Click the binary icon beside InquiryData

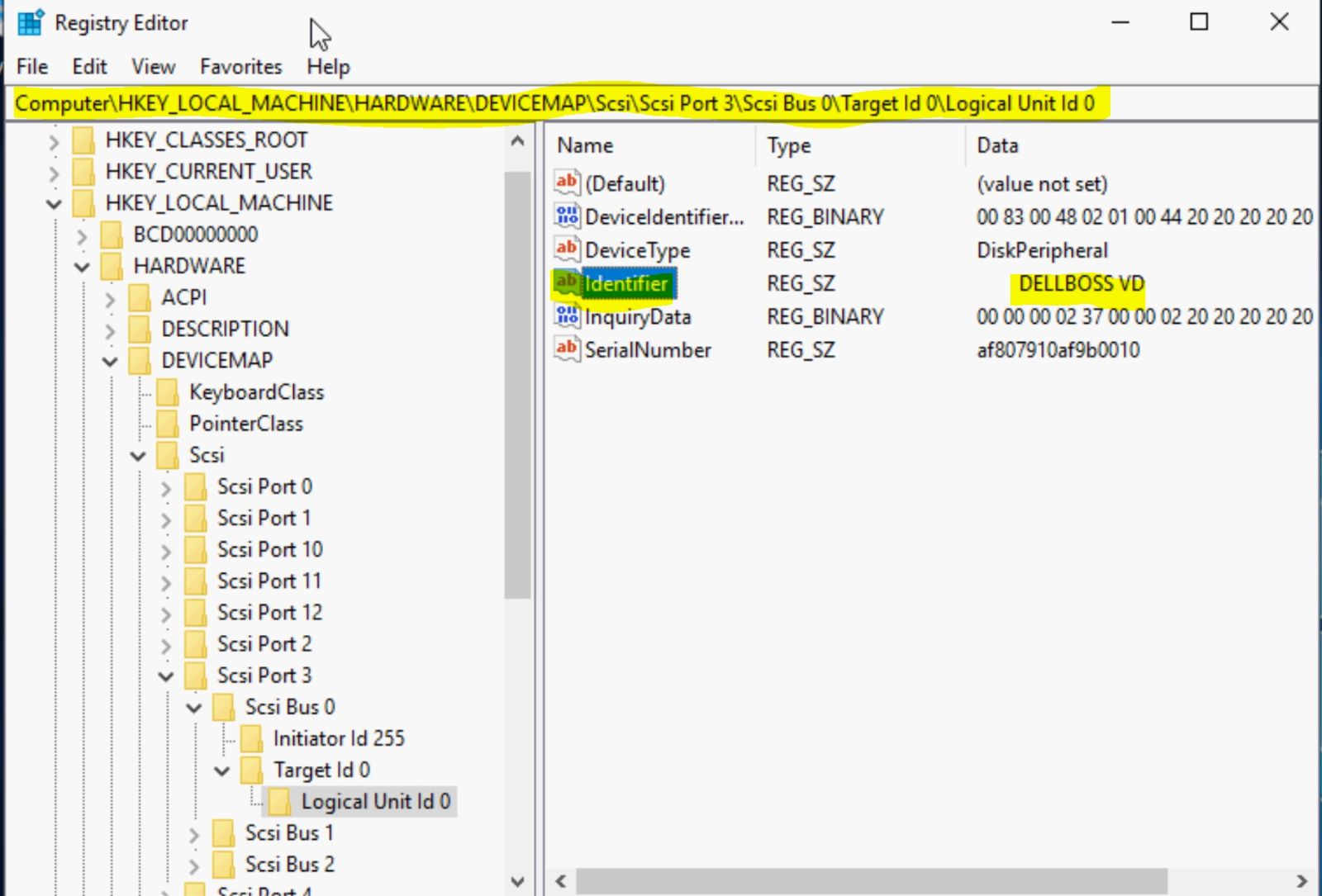tap(566, 315)
